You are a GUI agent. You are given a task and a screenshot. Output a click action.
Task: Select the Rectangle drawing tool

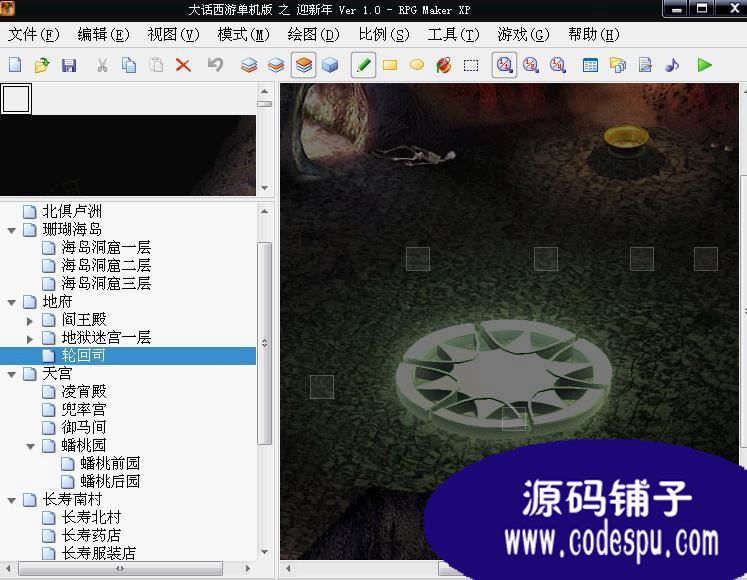(390, 65)
